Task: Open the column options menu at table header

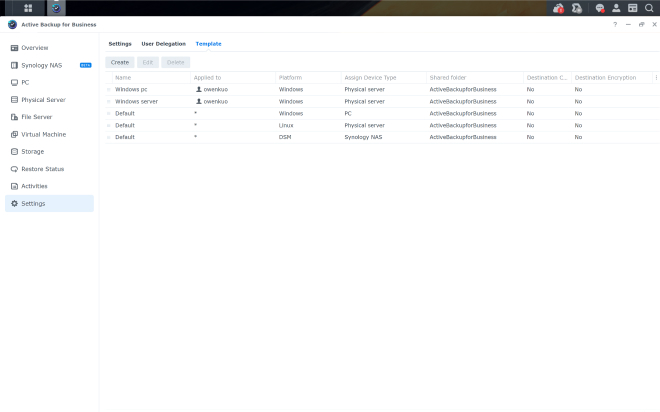Action: click(656, 77)
